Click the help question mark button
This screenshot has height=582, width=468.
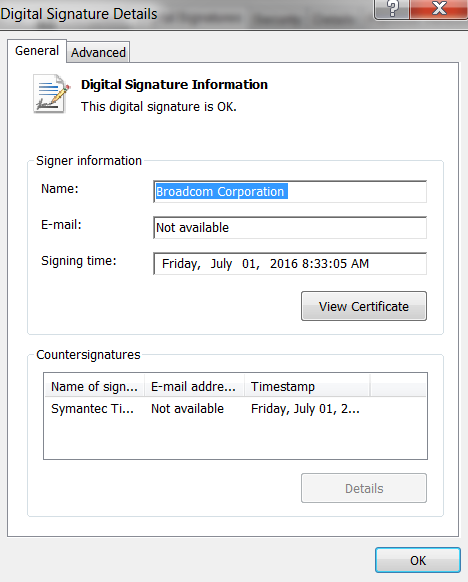392,9
